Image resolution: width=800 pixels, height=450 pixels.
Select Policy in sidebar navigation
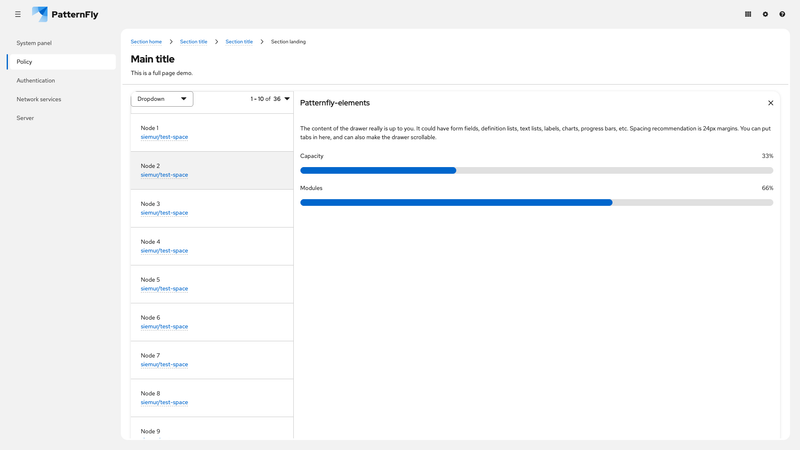[x=25, y=62]
